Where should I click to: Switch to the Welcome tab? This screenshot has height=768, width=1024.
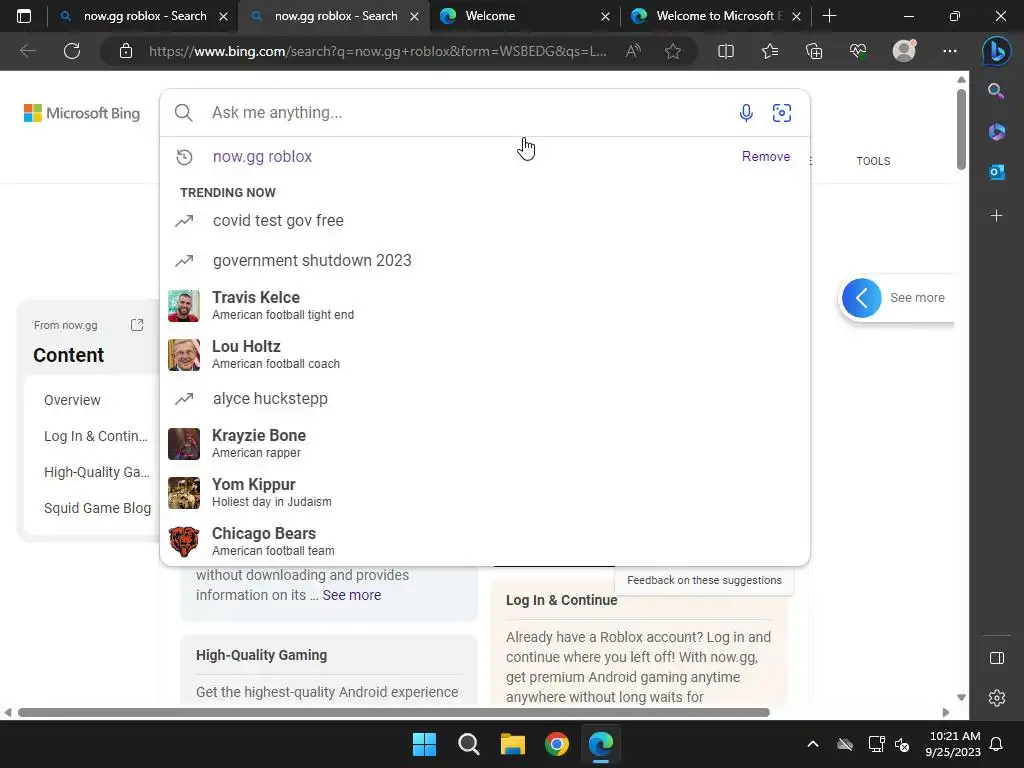click(x=522, y=16)
